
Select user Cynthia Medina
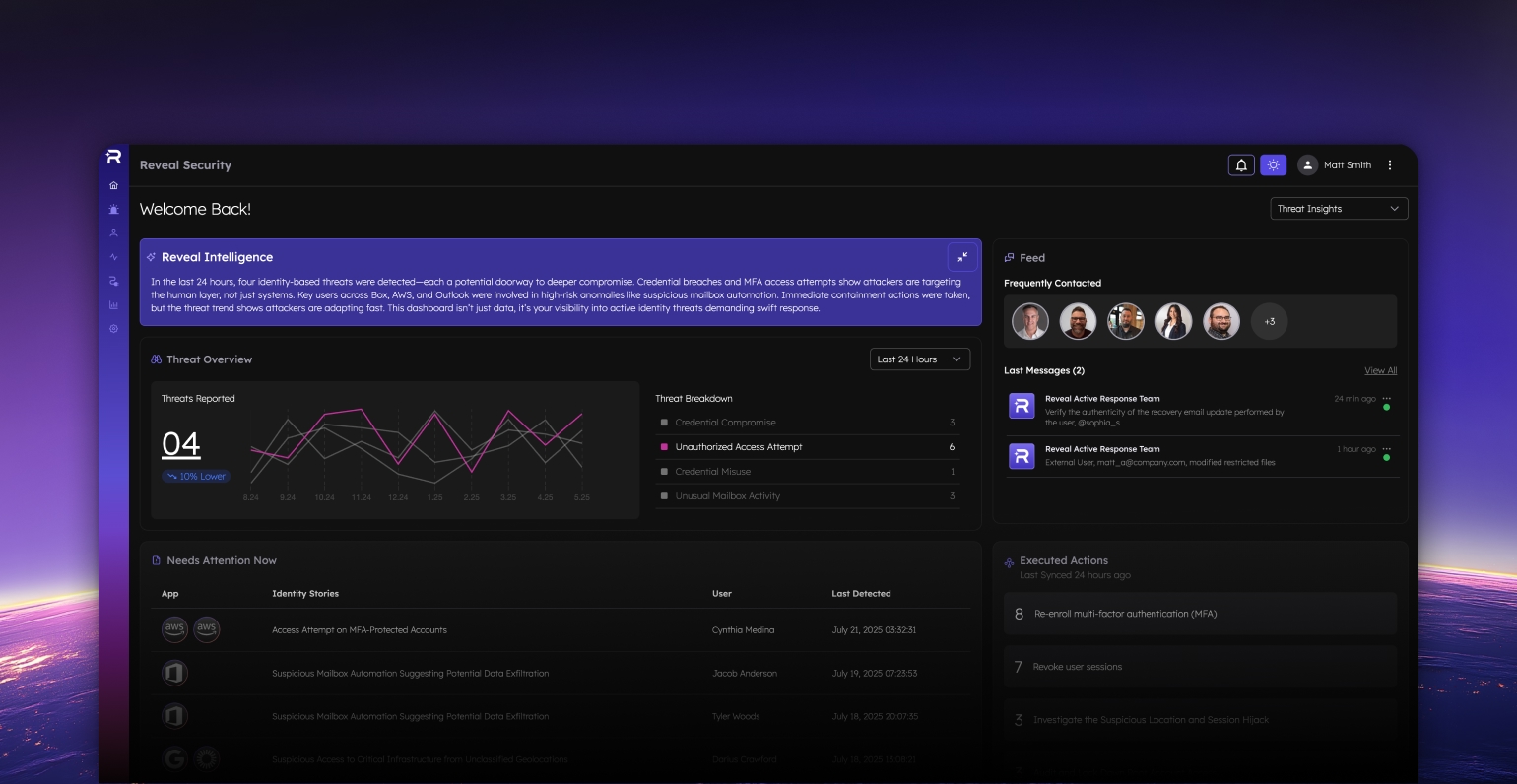pos(743,630)
